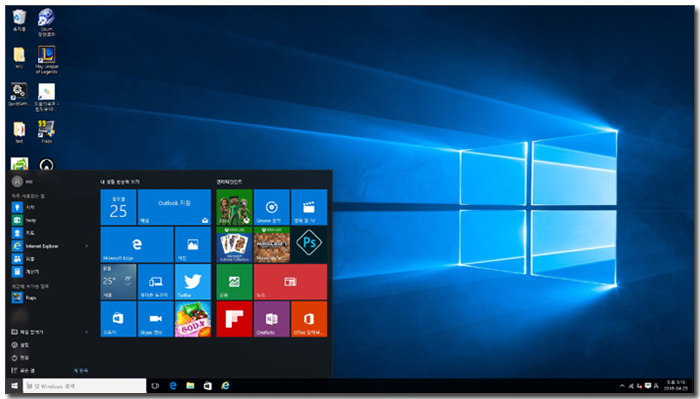Launch Microsoft Solitaire Collection tile
The height and width of the screenshot is (399, 700).
pos(234,244)
